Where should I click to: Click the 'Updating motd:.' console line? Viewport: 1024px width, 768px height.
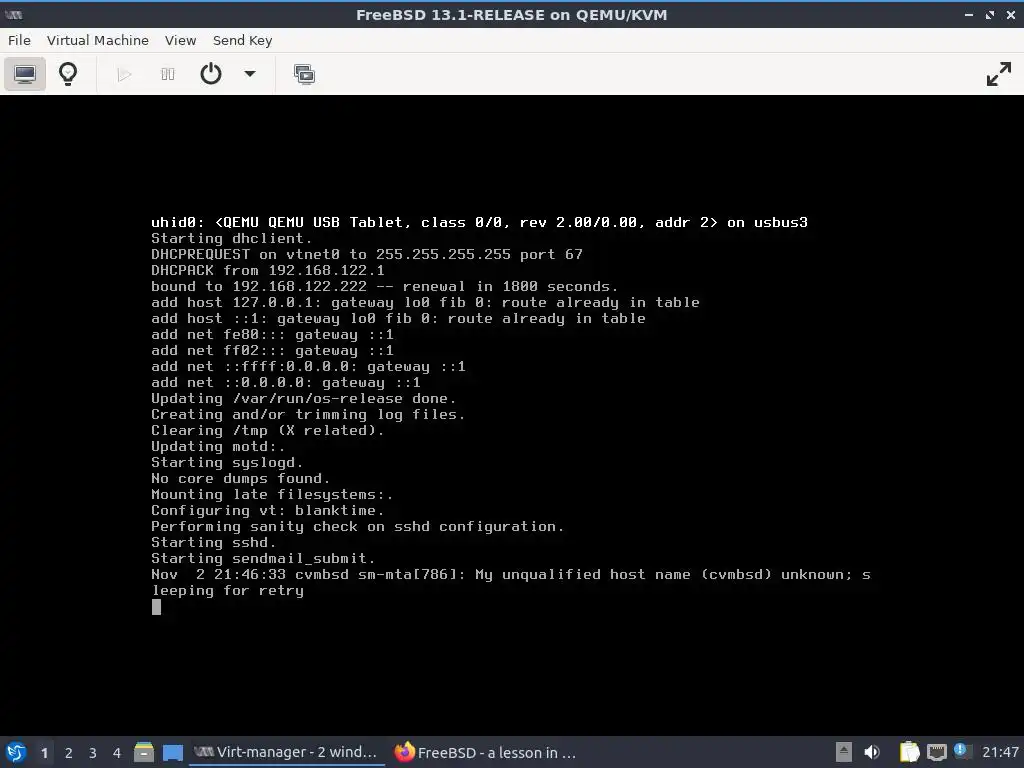(x=218, y=447)
